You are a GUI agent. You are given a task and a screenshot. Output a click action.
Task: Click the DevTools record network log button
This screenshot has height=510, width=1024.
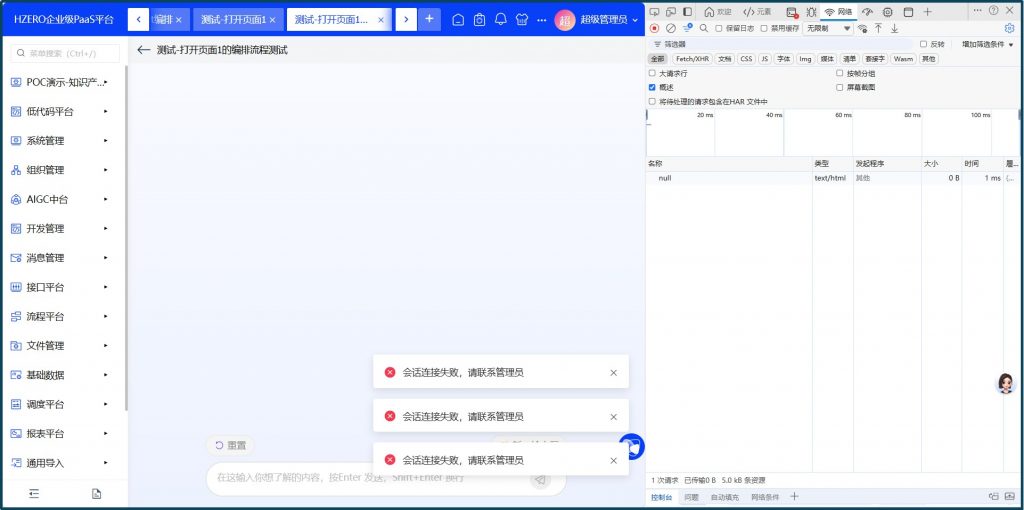[655, 28]
